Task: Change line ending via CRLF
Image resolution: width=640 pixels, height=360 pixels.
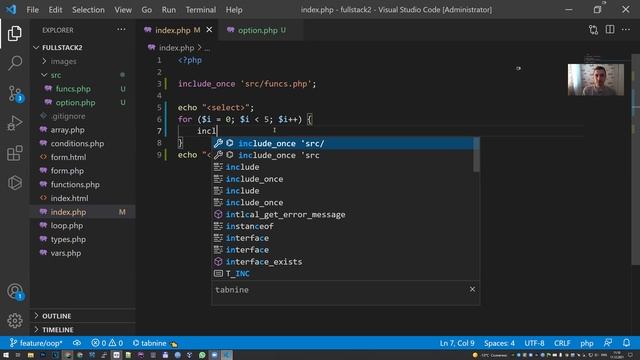Action: [x=562, y=343]
